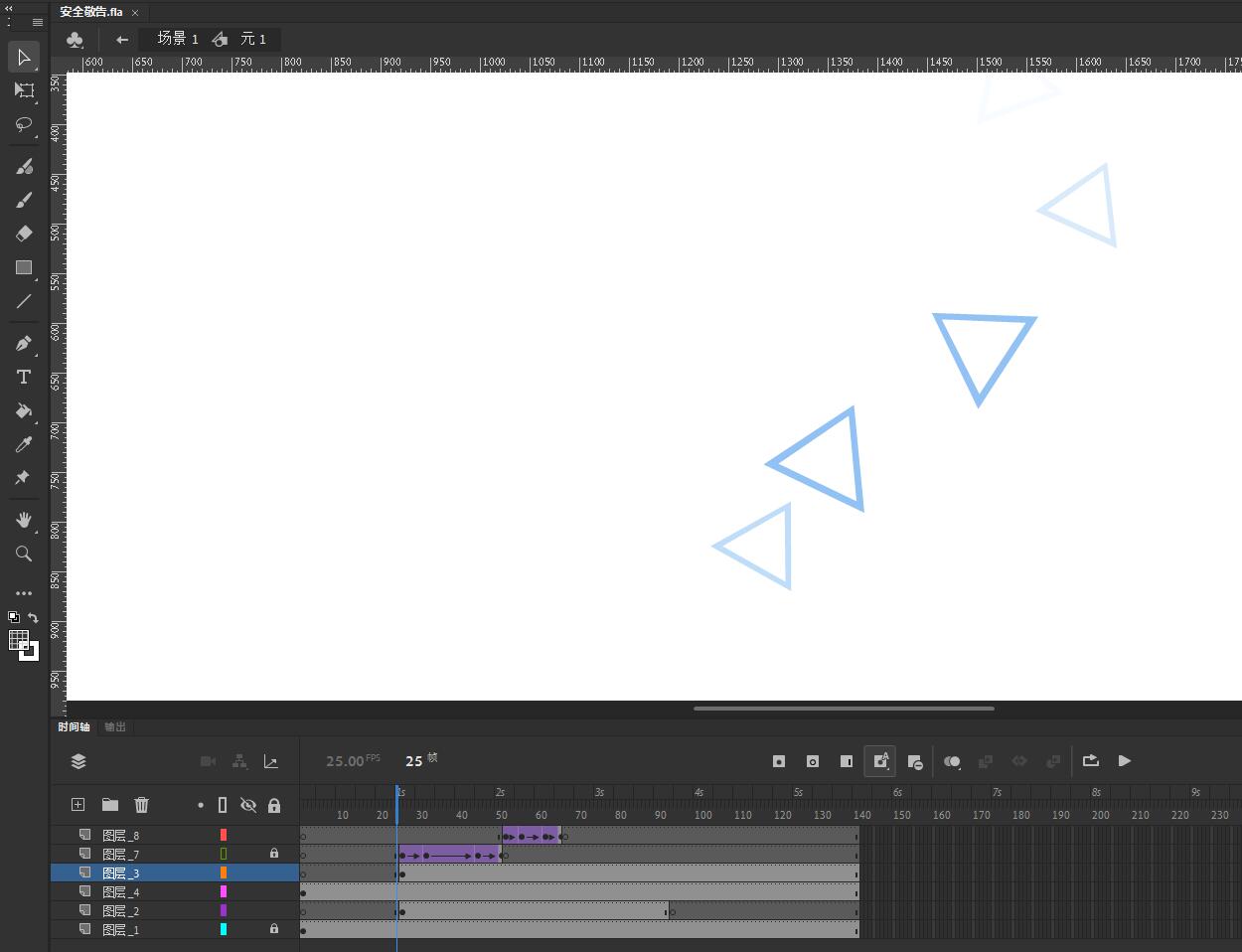The image size is (1242, 952).
Task: Click the 25.00 FPS frame rate field
Action: (x=353, y=761)
